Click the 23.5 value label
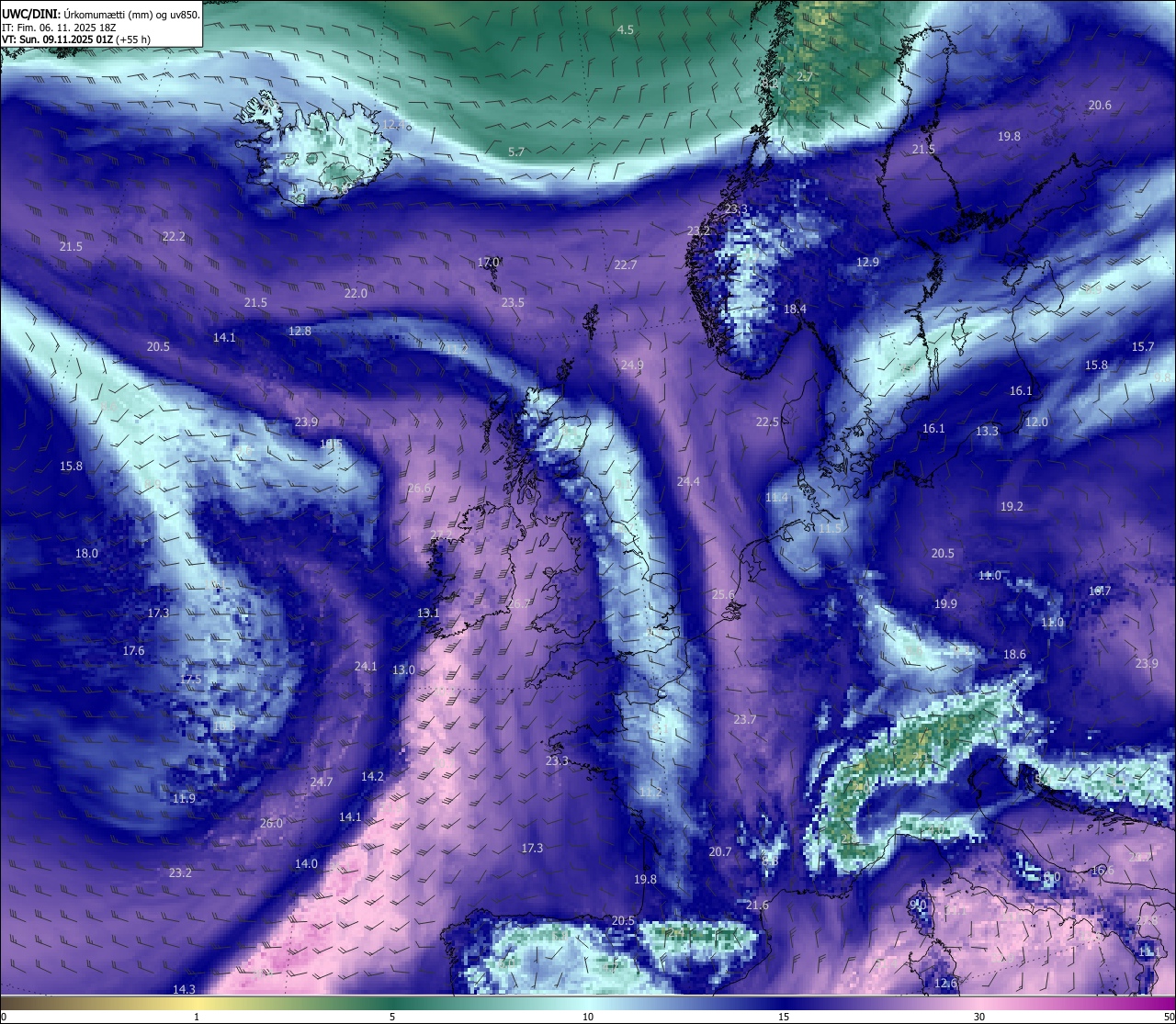The width and height of the screenshot is (1176, 1024). click(513, 303)
